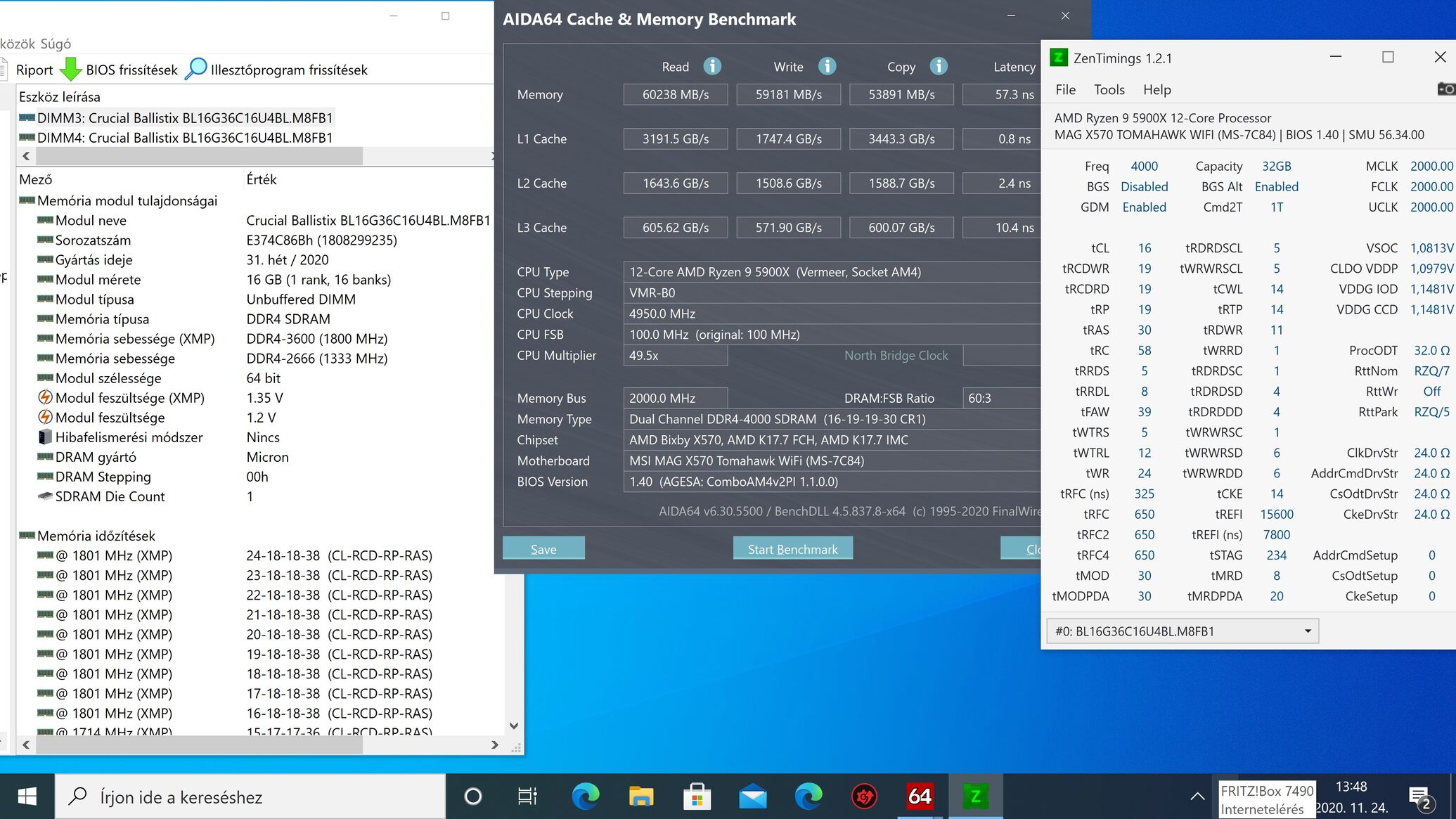Screen dimensions: 1456x819
Task: Click the Mező column header
Action: [36, 179]
